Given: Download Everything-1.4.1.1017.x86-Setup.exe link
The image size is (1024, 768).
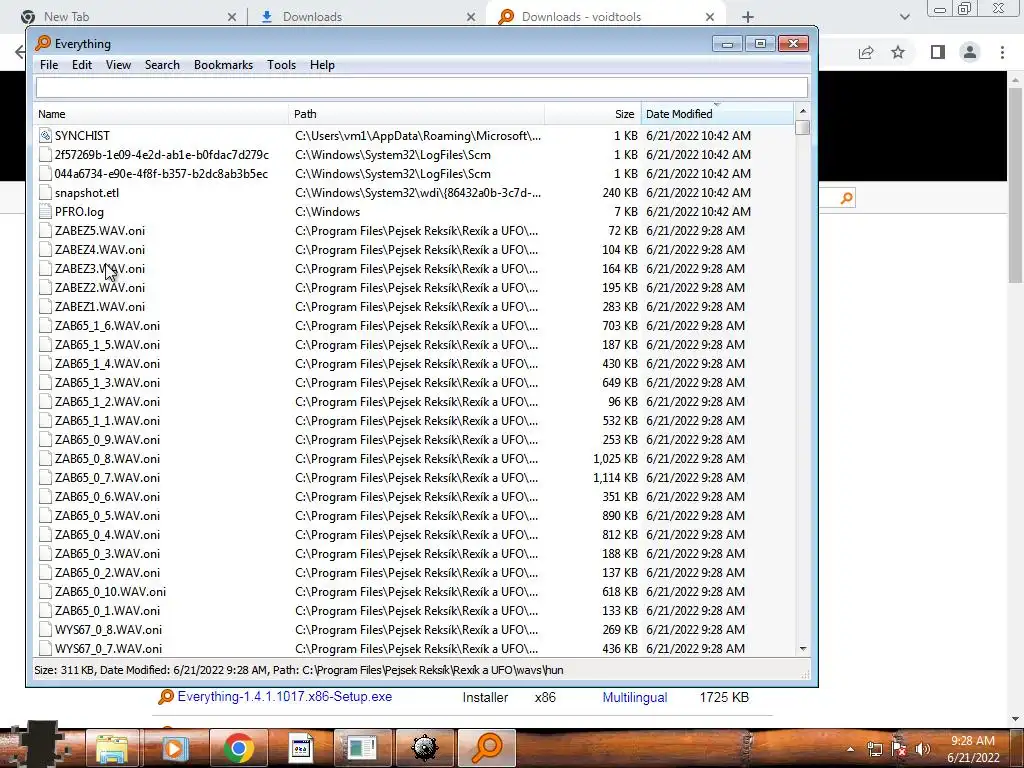Looking at the screenshot, I should 285,697.
